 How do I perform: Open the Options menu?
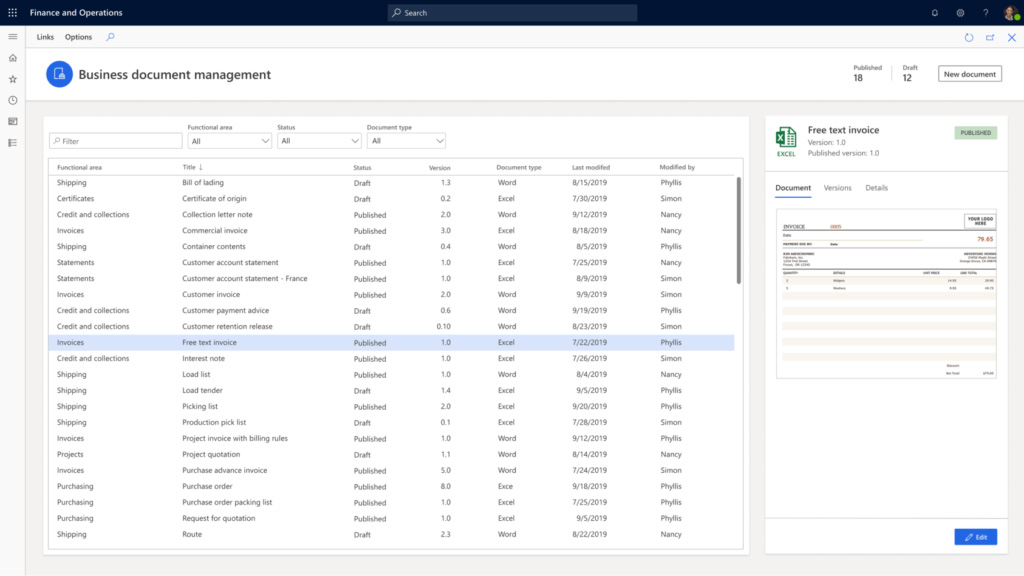click(x=78, y=37)
